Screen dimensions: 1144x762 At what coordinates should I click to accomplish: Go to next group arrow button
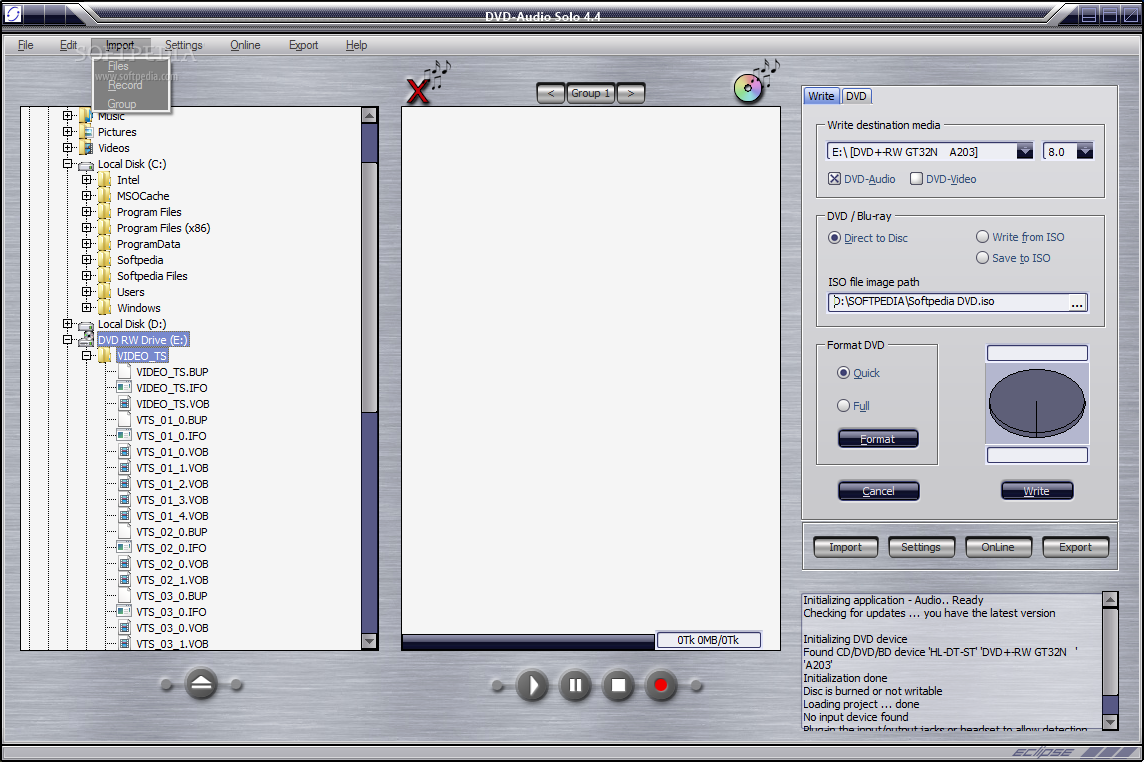pyautogui.click(x=631, y=93)
